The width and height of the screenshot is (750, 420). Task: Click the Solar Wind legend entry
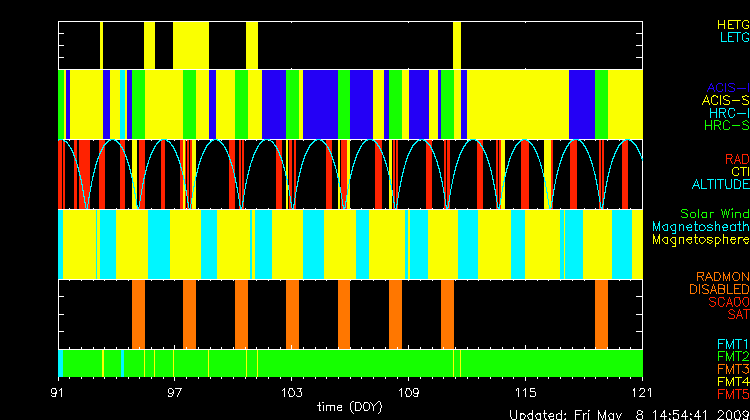714,214
